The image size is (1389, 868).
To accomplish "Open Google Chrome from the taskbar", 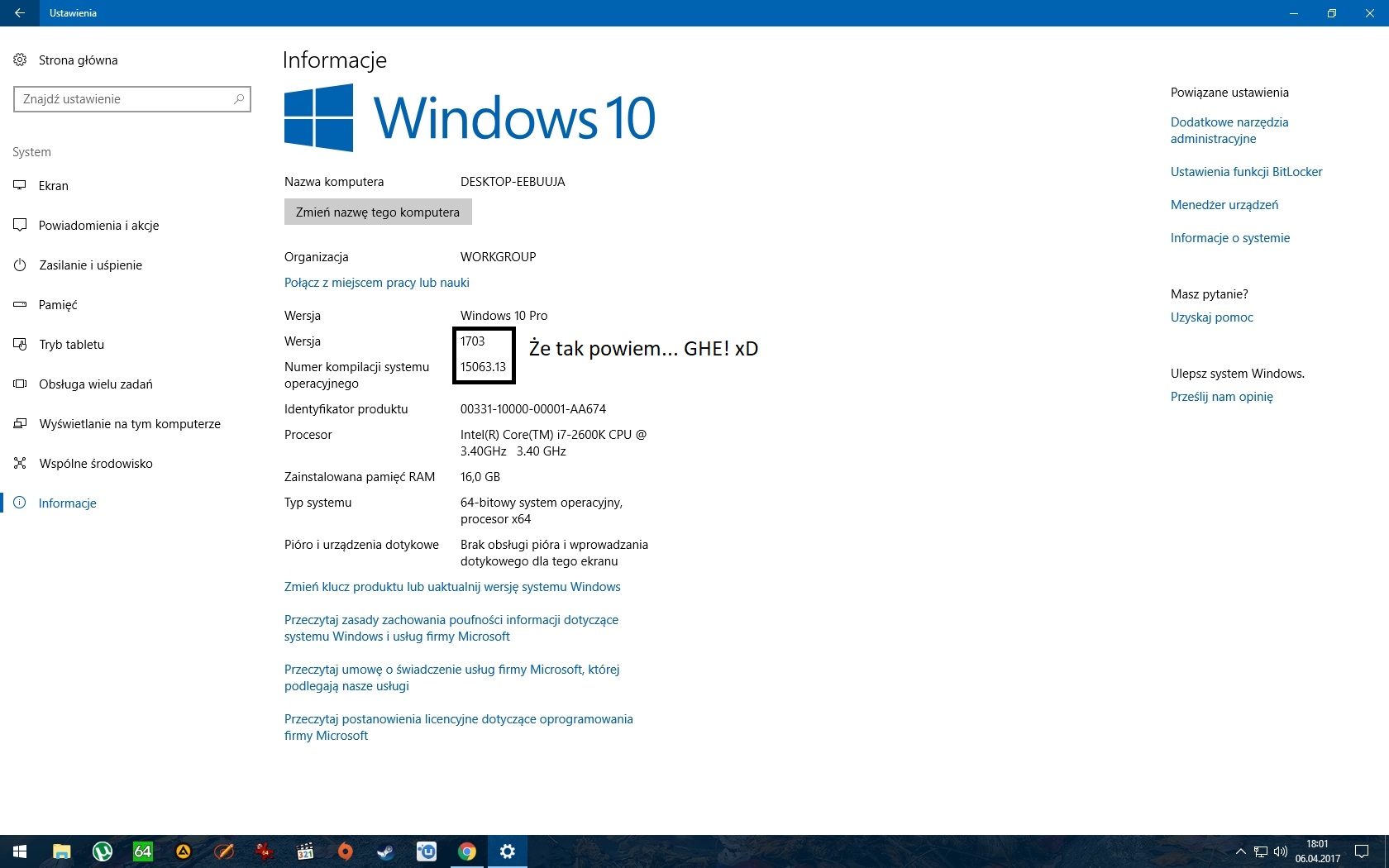I will (x=466, y=851).
